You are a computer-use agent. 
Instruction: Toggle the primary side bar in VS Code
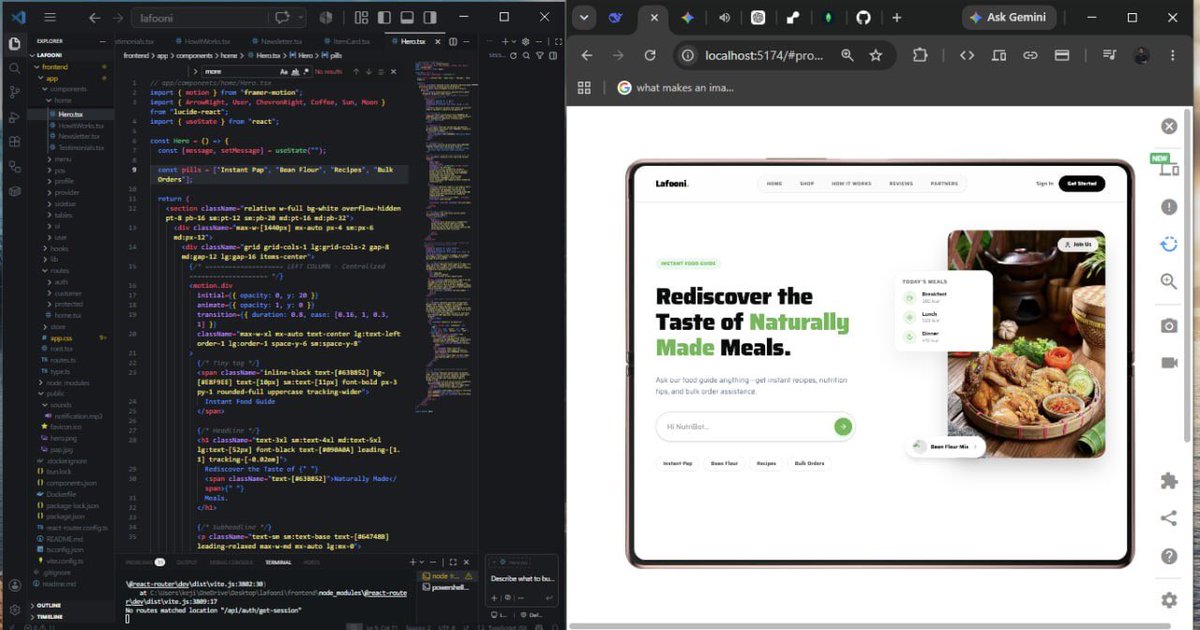tap(384, 17)
